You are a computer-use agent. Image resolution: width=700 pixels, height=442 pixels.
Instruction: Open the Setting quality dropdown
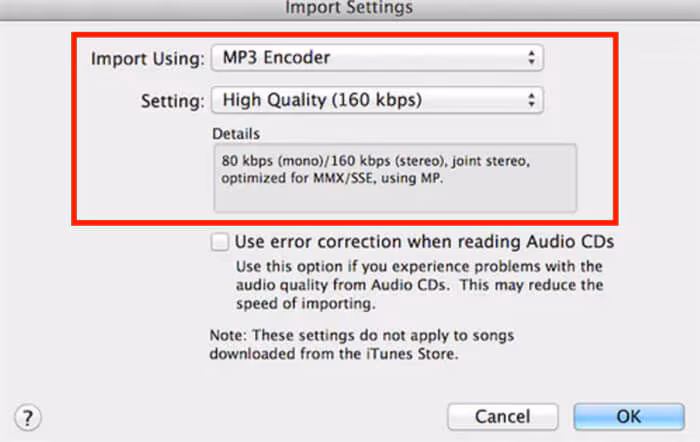(376, 100)
